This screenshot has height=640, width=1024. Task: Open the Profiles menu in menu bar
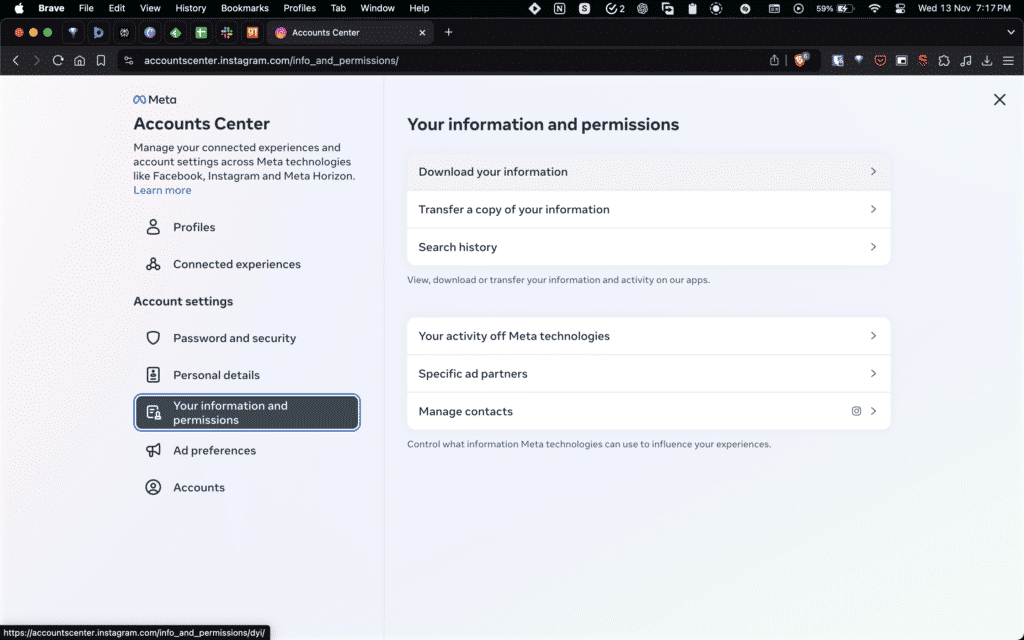pos(300,8)
